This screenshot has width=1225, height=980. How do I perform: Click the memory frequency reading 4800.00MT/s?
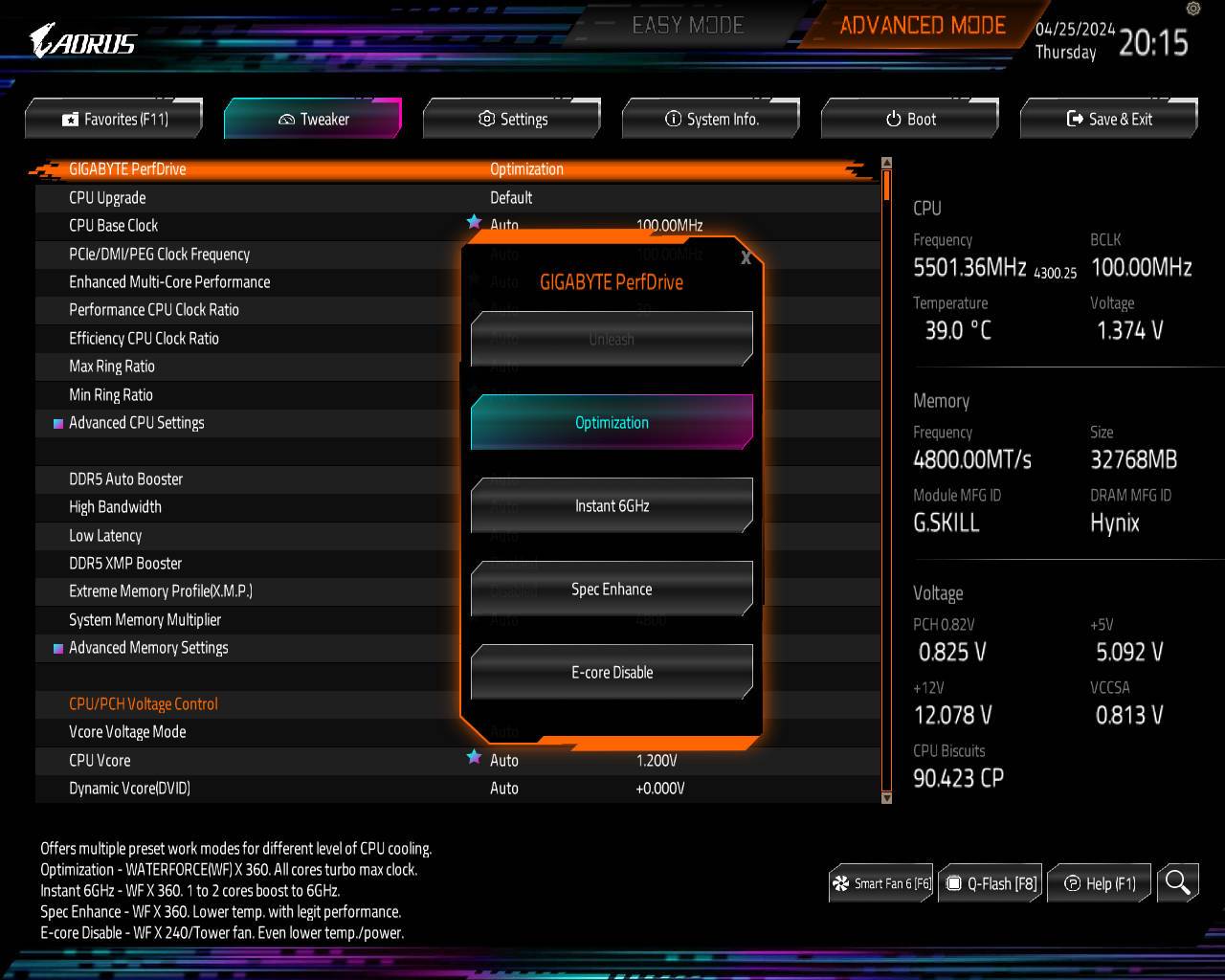point(972,459)
